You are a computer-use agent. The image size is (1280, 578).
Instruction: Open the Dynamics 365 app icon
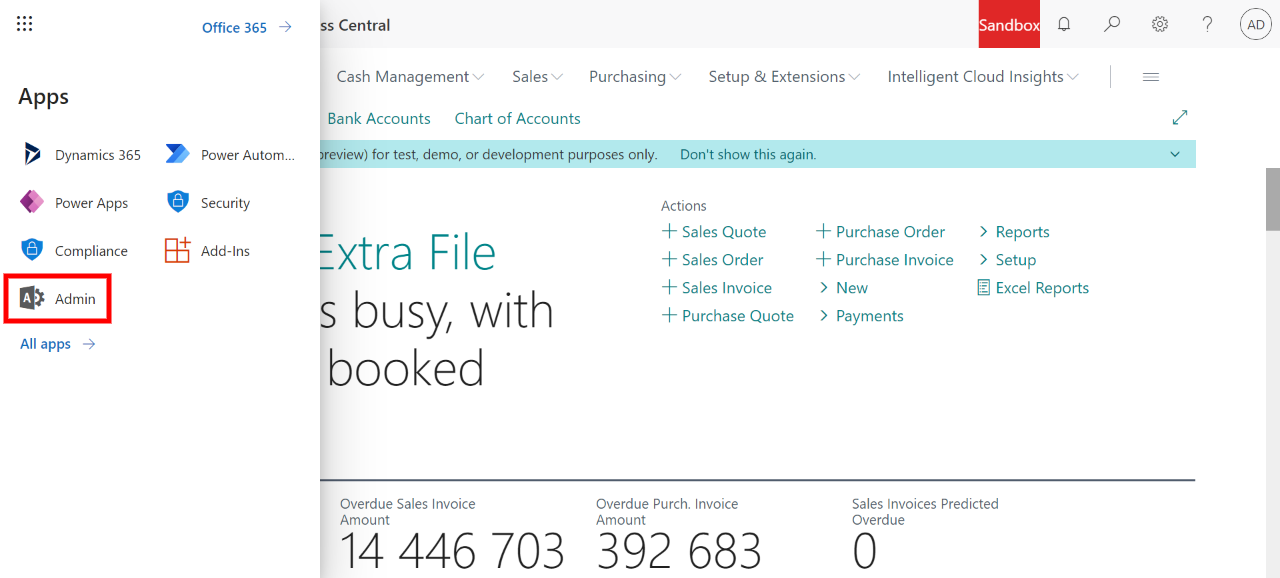33,154
